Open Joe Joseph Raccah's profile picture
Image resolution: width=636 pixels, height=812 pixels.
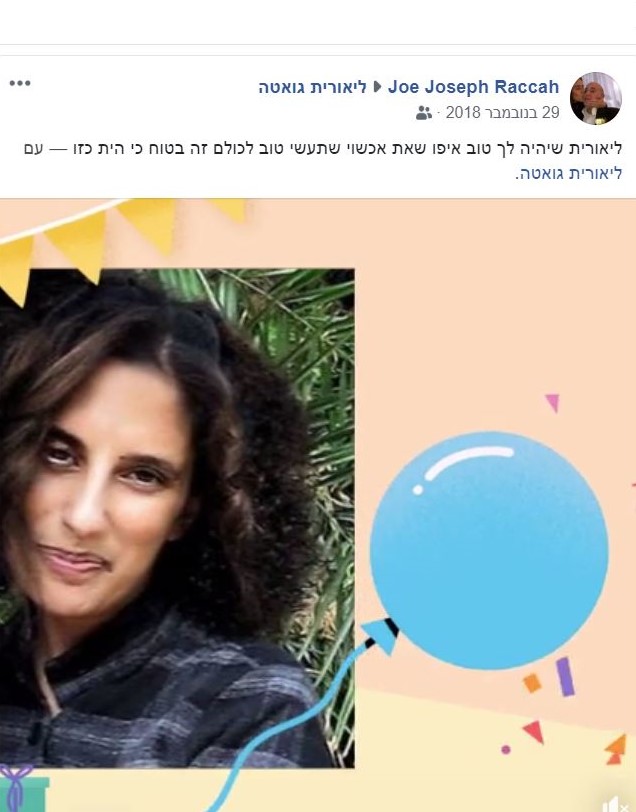coord(596,98)
